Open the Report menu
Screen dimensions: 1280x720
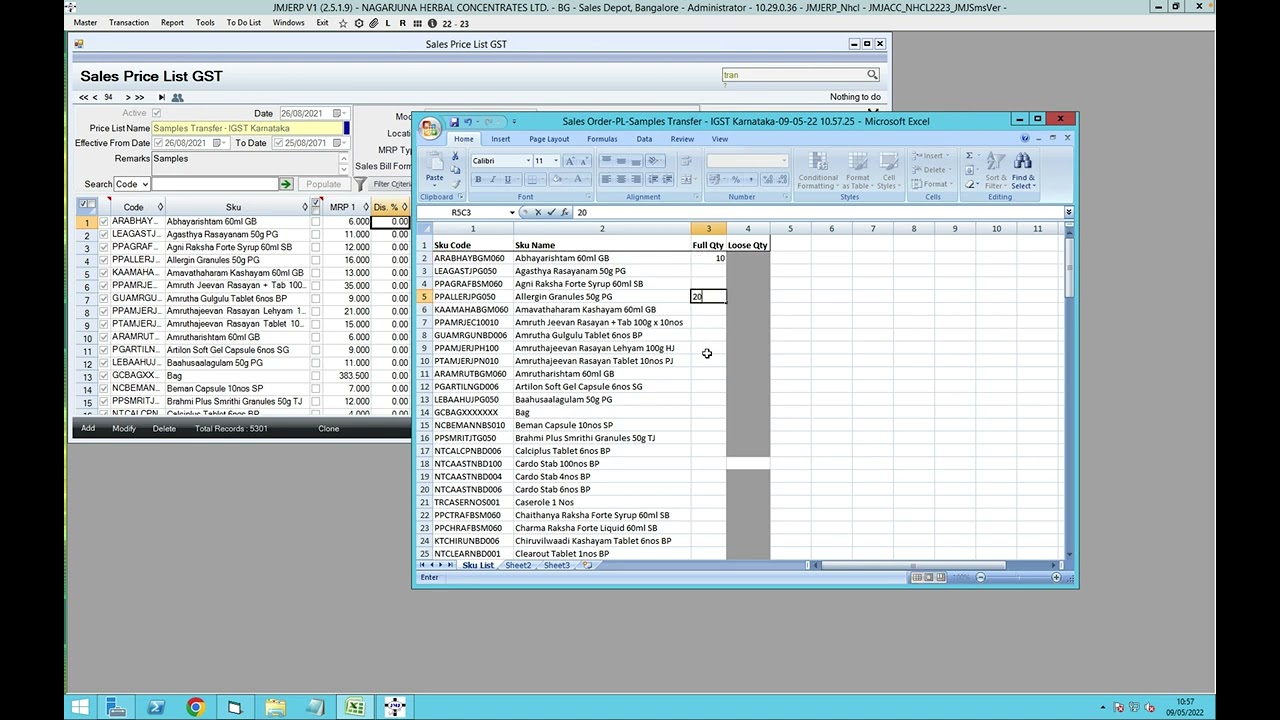[x=172, y=23]
